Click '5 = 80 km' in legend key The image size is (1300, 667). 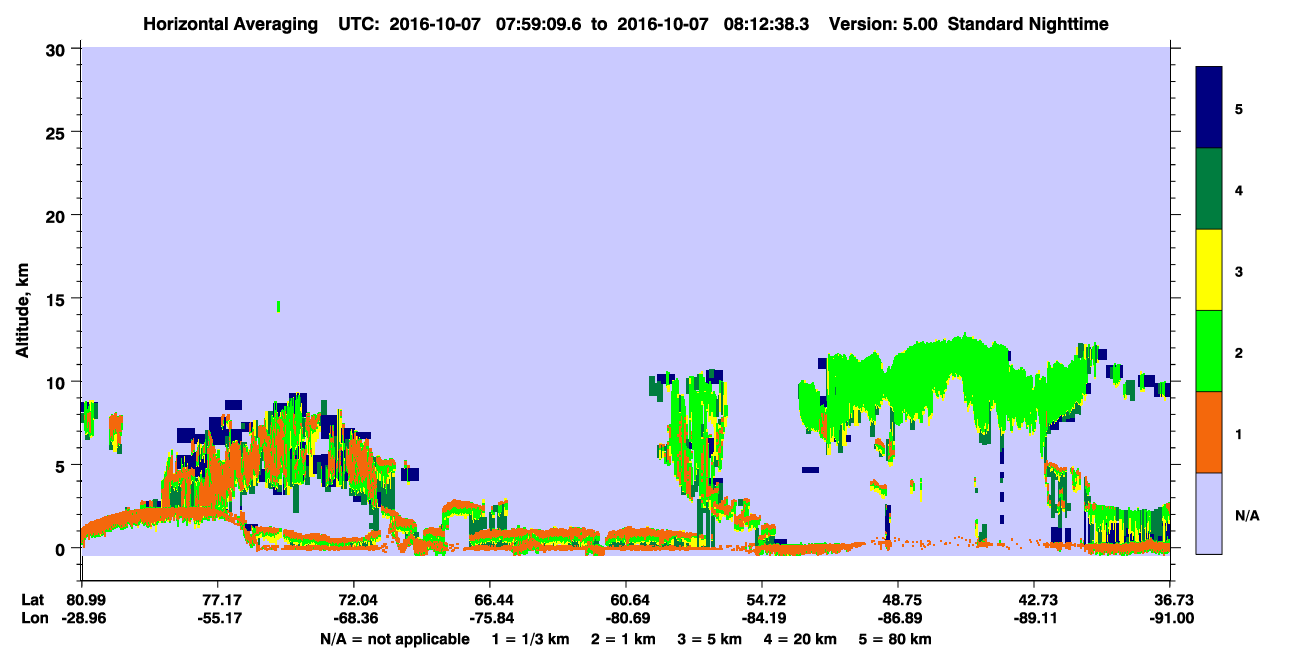[895, 639]
